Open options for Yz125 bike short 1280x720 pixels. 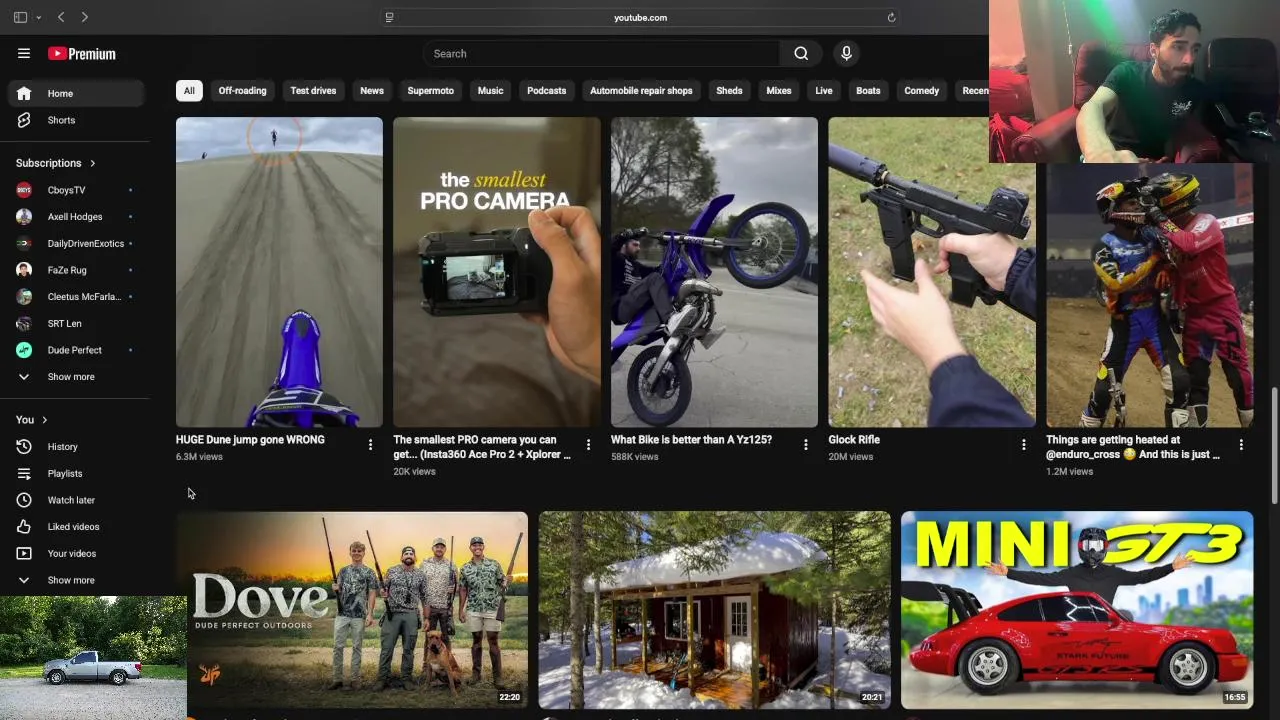tap(806, 445)
